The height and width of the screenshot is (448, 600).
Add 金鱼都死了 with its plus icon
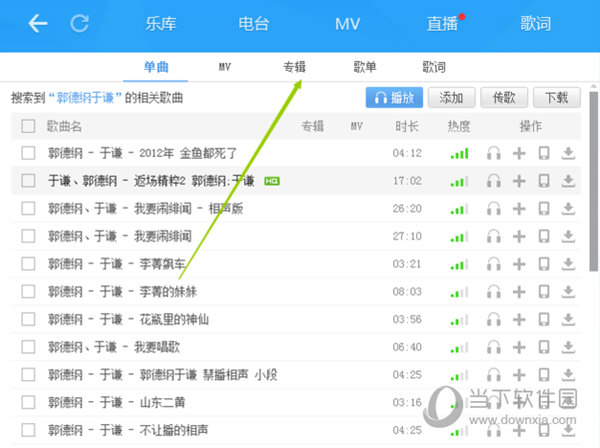click(519, 153)
